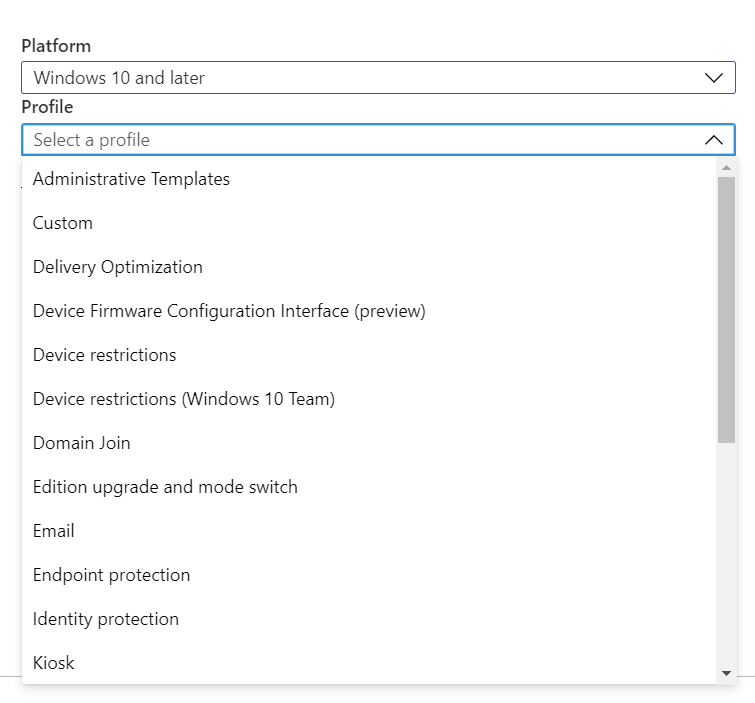Click the Select a profile field
The width and height of the screenshot is (755, 703).
click(360, 140)
